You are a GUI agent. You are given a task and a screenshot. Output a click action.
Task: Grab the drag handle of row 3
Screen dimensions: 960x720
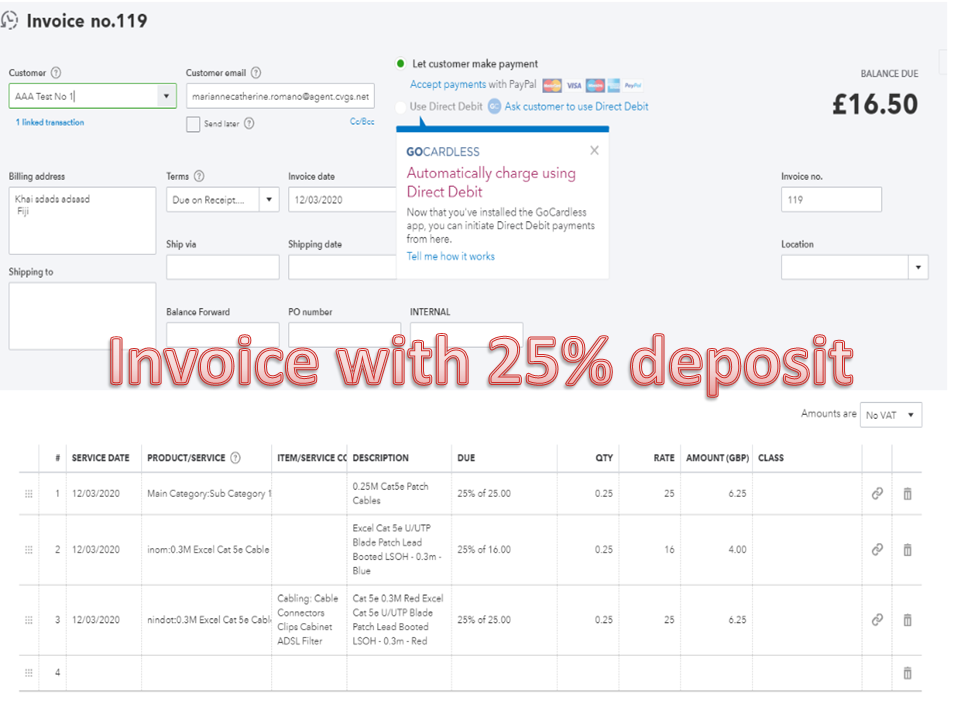[x=29, y=620]
